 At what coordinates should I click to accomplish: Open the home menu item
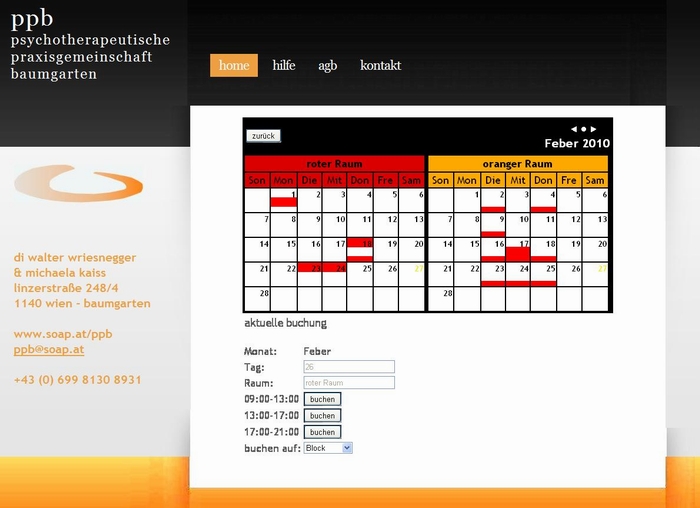pyautogui.click(x=234, y=65)
